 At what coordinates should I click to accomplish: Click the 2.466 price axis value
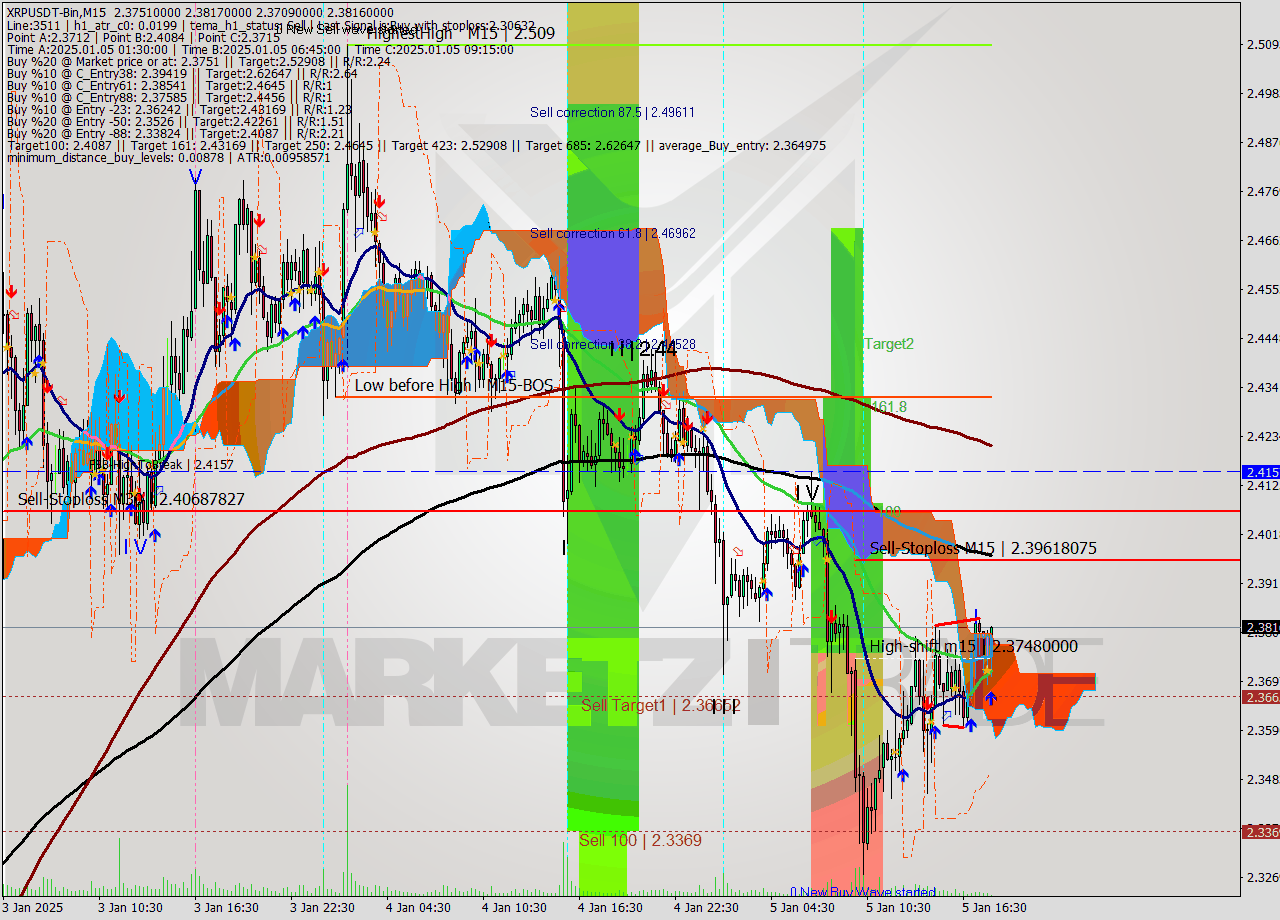1261,240
